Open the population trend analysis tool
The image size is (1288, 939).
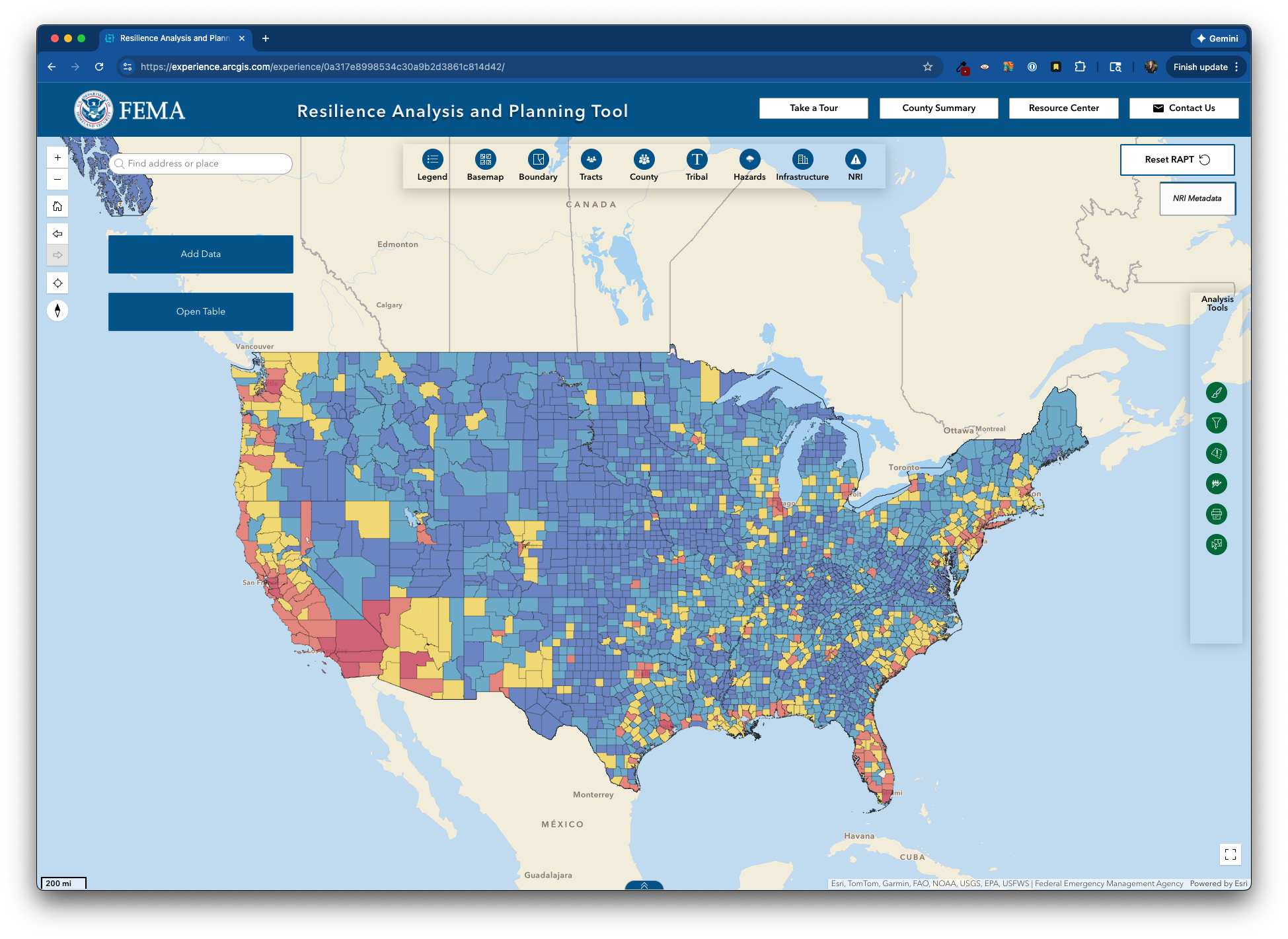point(1216,484)
